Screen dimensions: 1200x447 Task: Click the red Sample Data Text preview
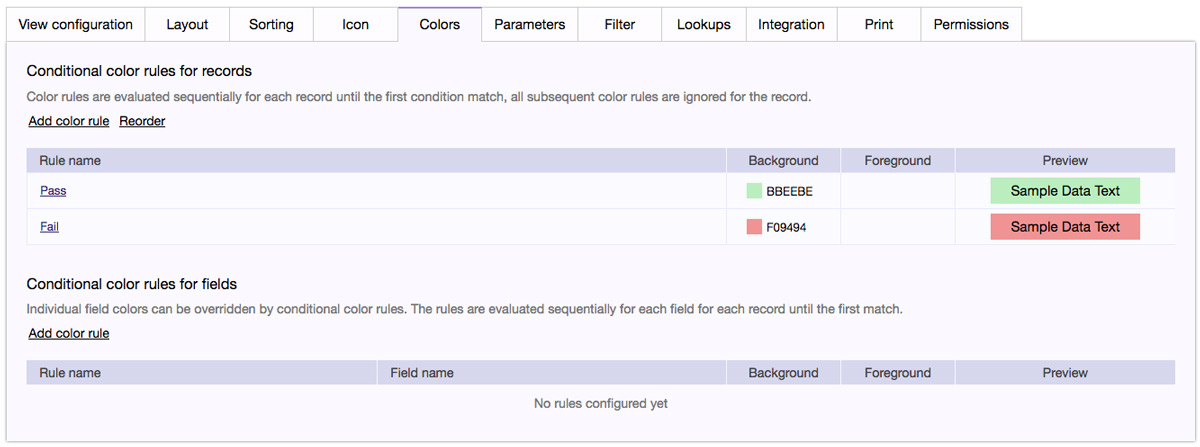pos(1065,227)
